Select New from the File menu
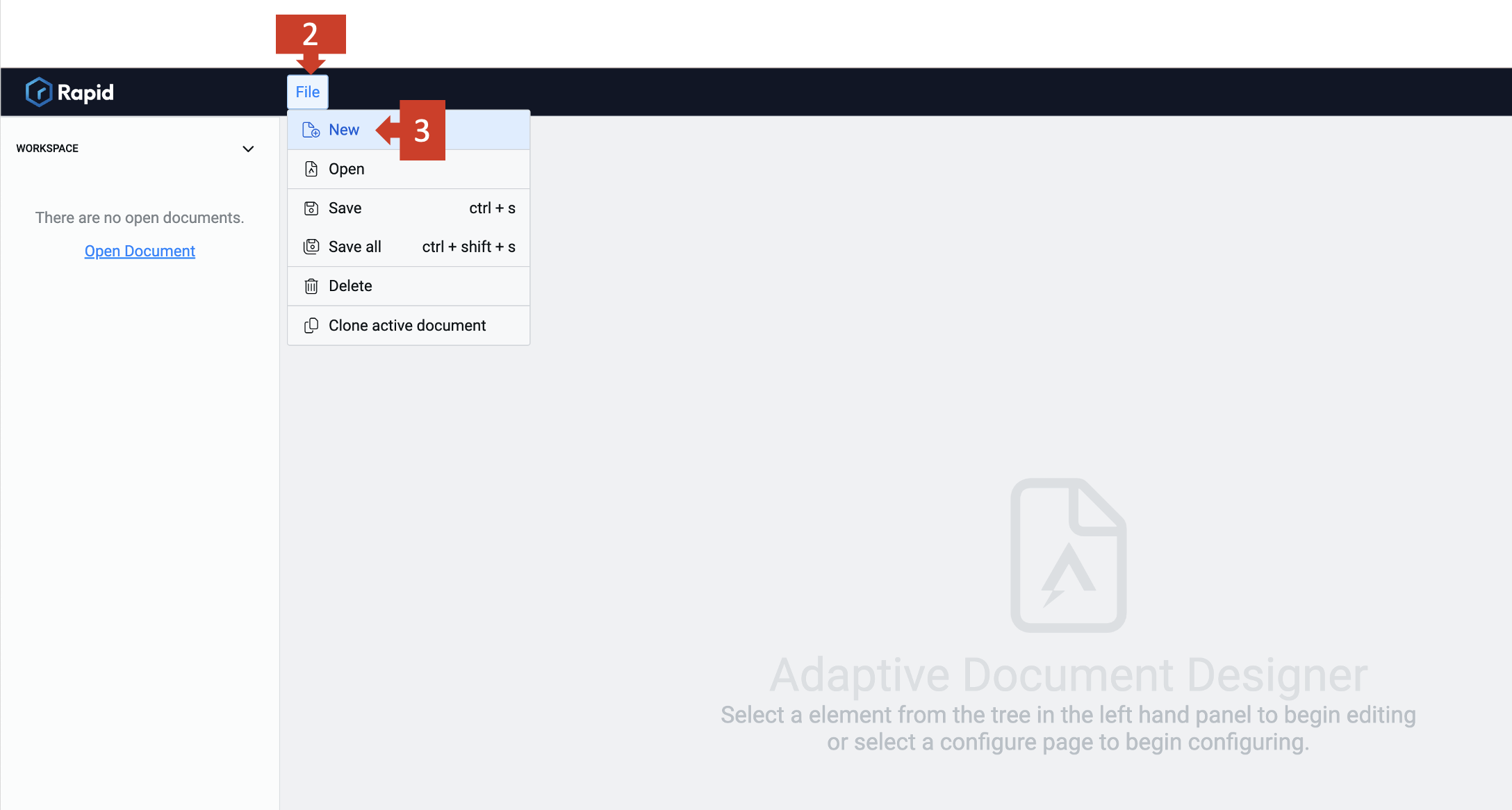 coord(344,129)
